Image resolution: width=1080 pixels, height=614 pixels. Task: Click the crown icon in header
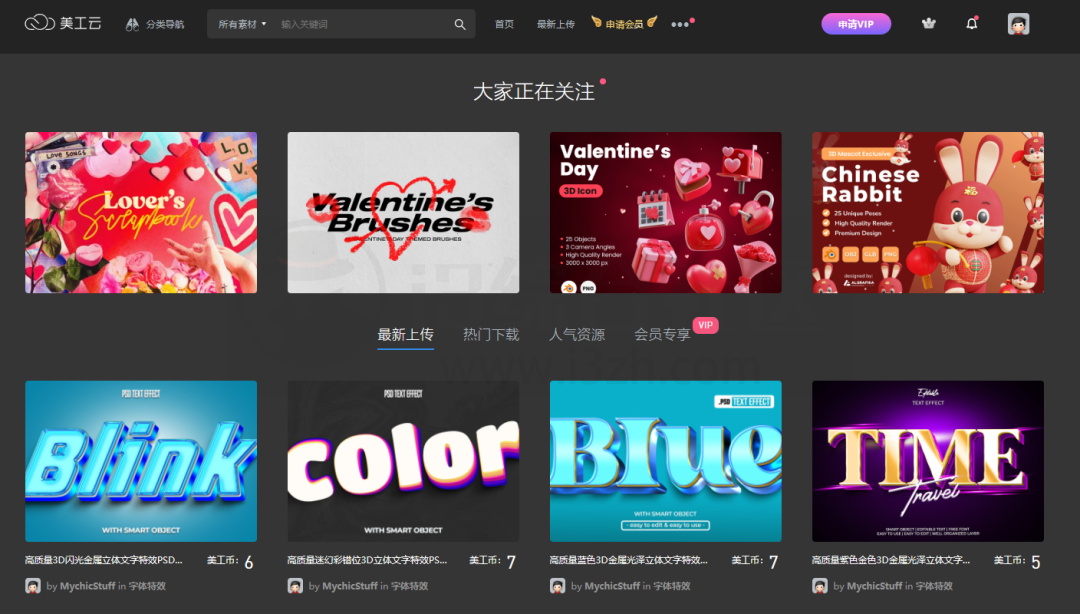coord(928,23)
